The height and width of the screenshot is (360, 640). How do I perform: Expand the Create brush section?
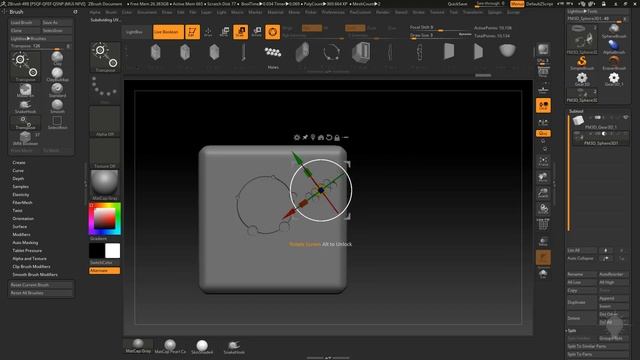click(19, 162)
